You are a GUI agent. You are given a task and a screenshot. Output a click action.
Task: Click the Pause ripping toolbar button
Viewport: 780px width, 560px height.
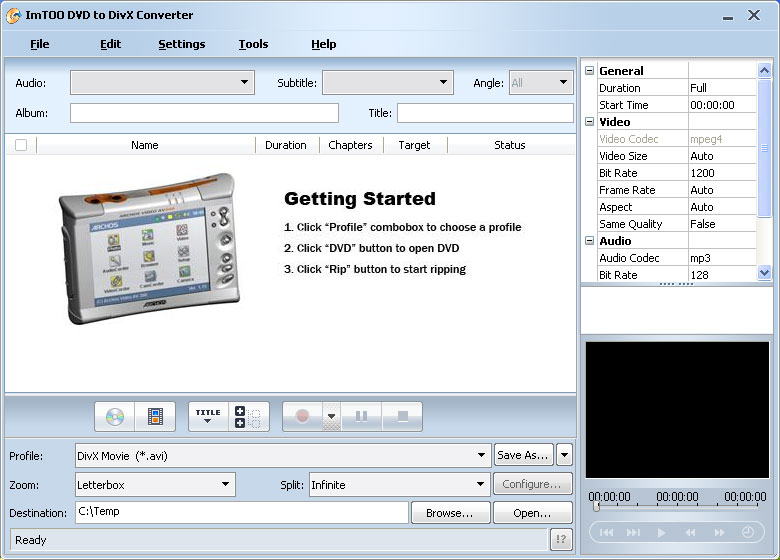point(362,416)
